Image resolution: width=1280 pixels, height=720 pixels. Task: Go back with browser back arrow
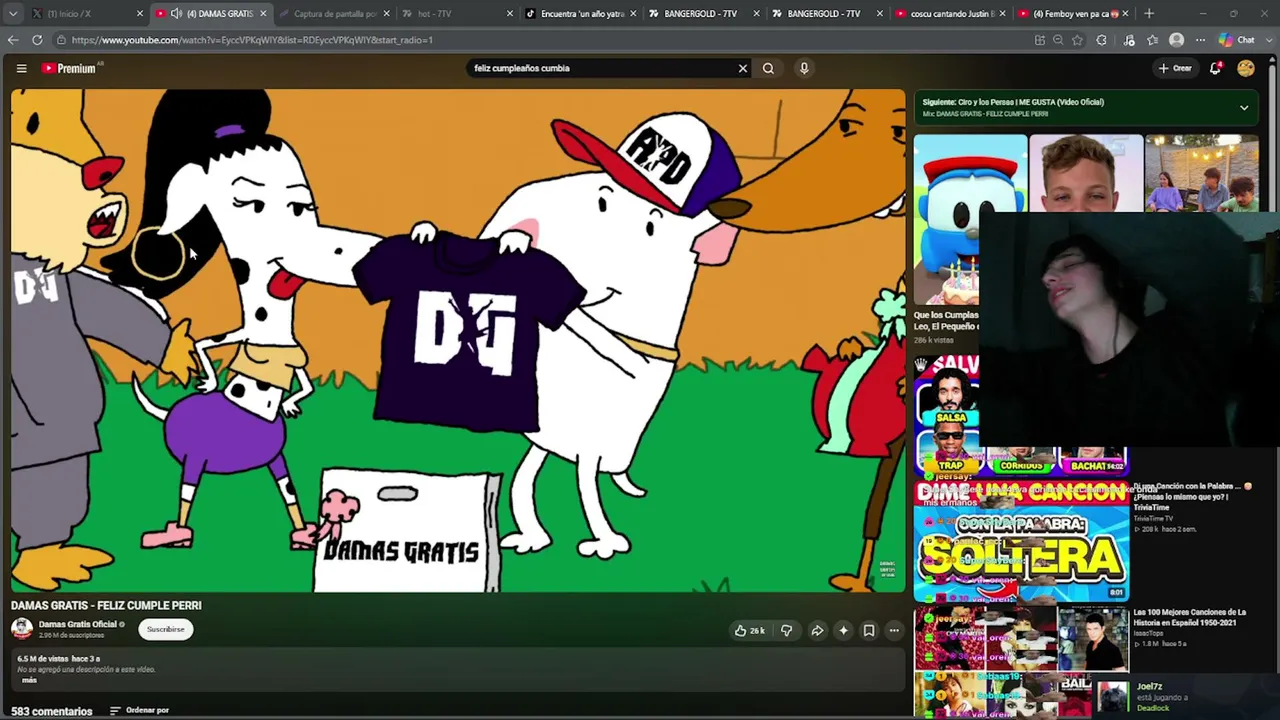pos(13,40)
